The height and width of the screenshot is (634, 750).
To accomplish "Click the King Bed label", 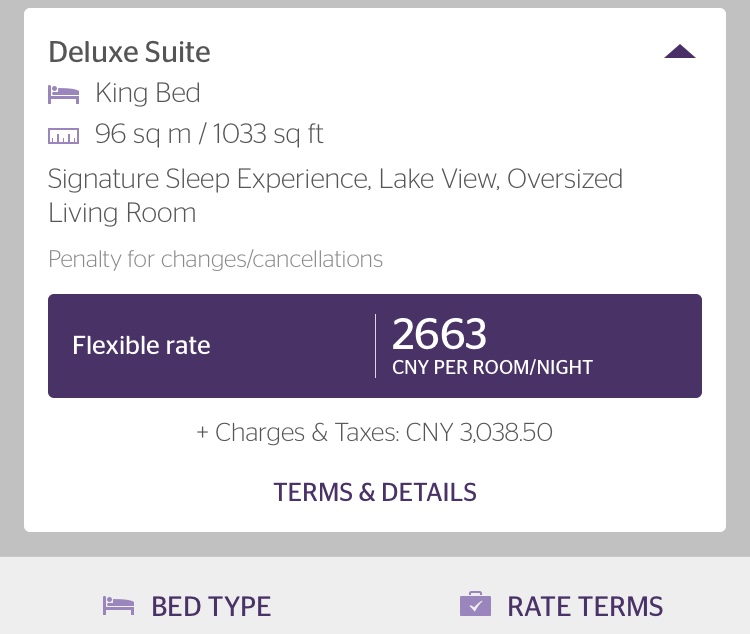I will tap(148, 93).
